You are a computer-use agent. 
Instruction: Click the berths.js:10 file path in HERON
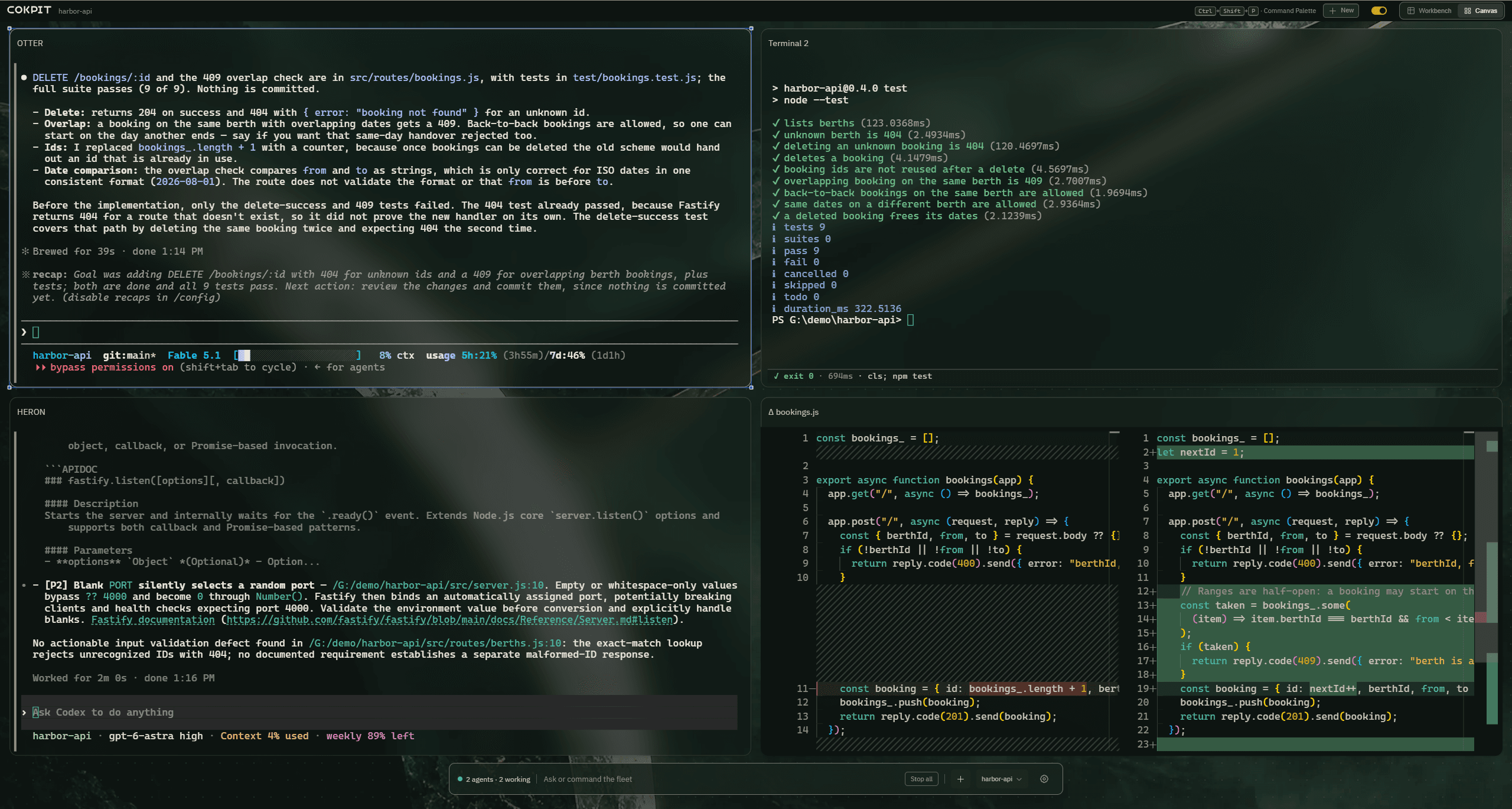[x=435, y=643]
